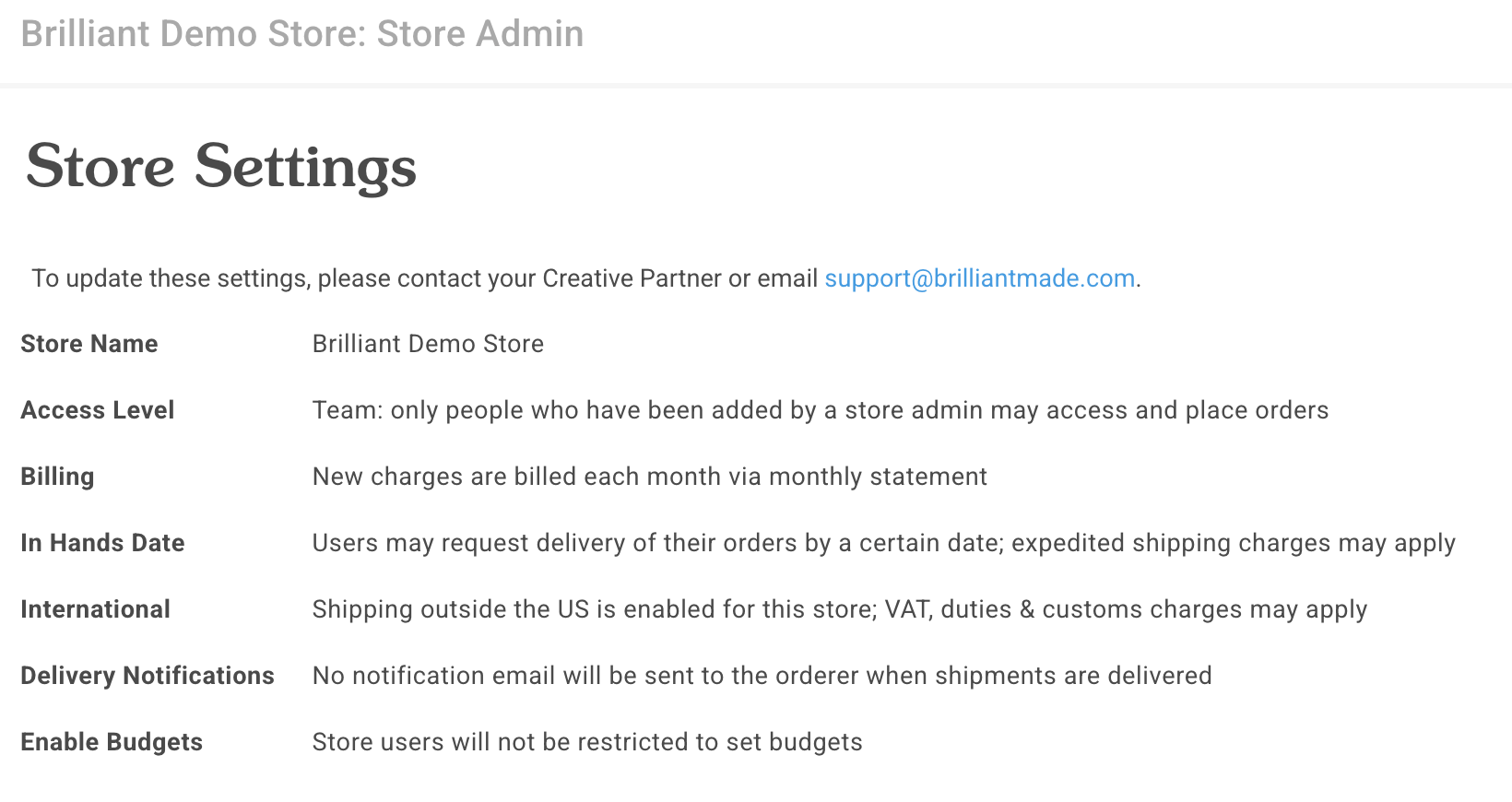Screen dimensions: 1512x802
Task: Click the "To update these settings" text
Action: click(170, 278)
